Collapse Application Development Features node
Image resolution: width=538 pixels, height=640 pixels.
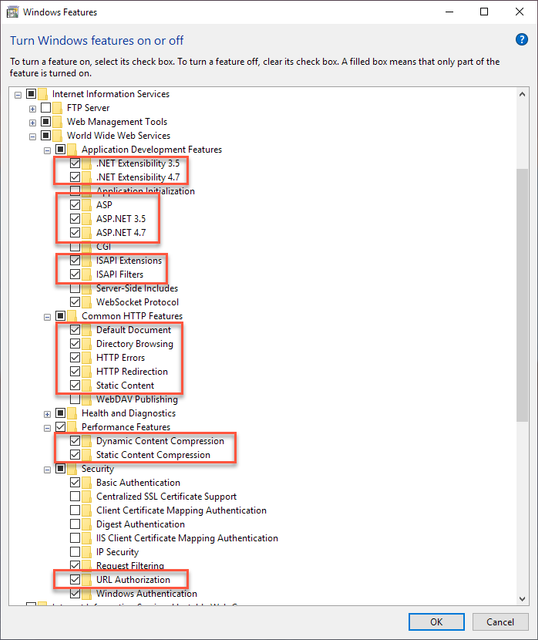point(47,151)
